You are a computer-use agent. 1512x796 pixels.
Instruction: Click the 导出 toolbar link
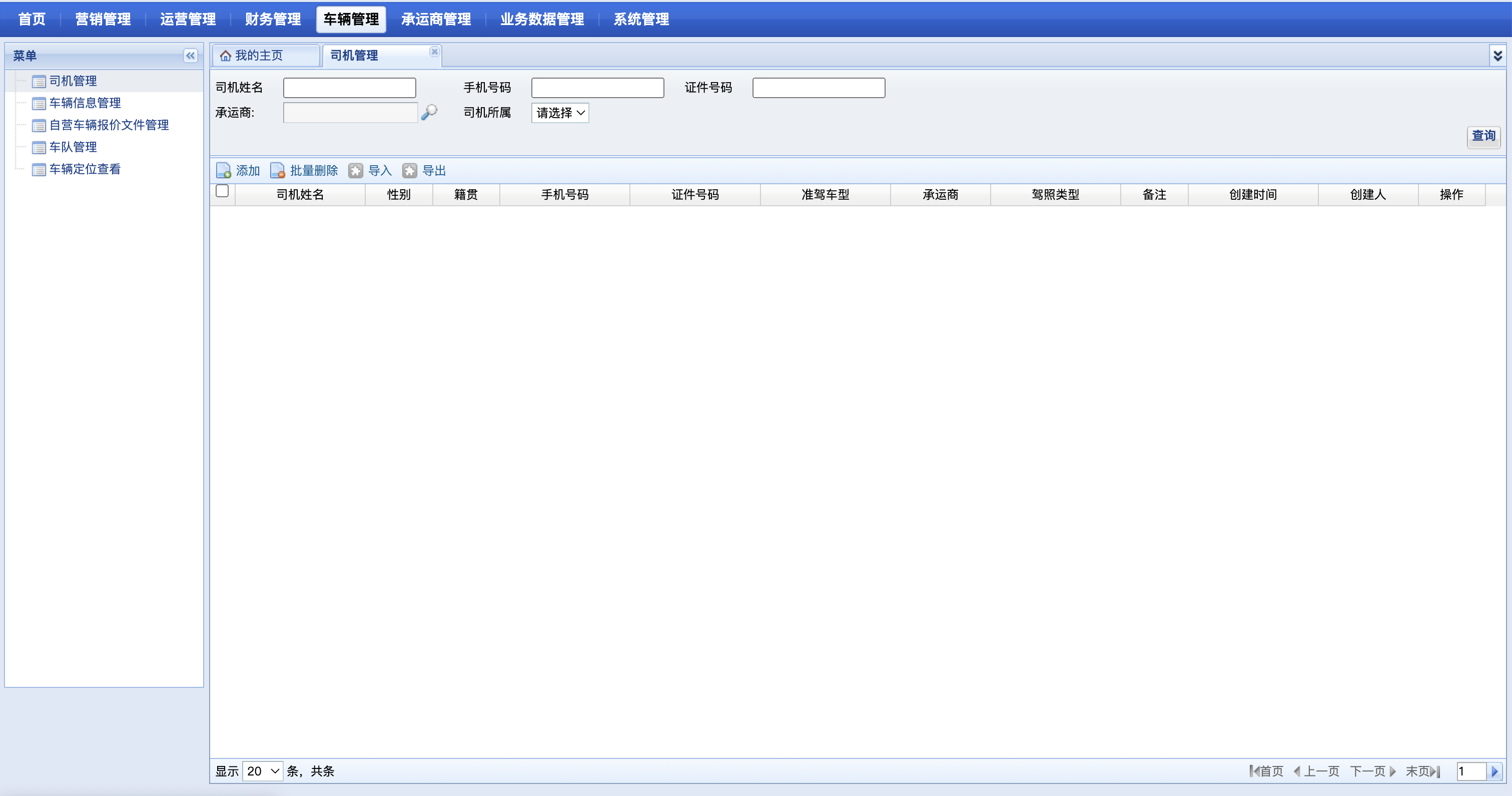[x=434, y=170]
